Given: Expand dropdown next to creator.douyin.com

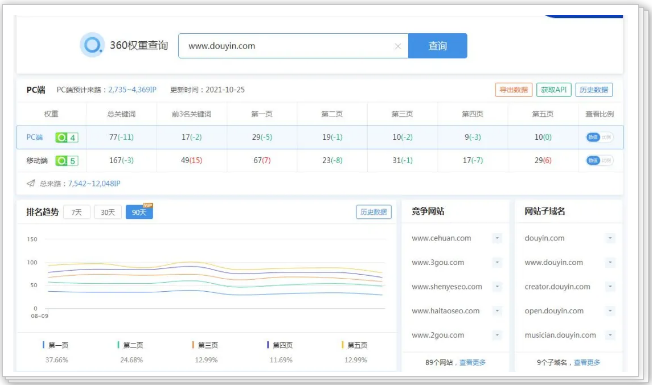Looking at the screenshot, I should point(610,286).
